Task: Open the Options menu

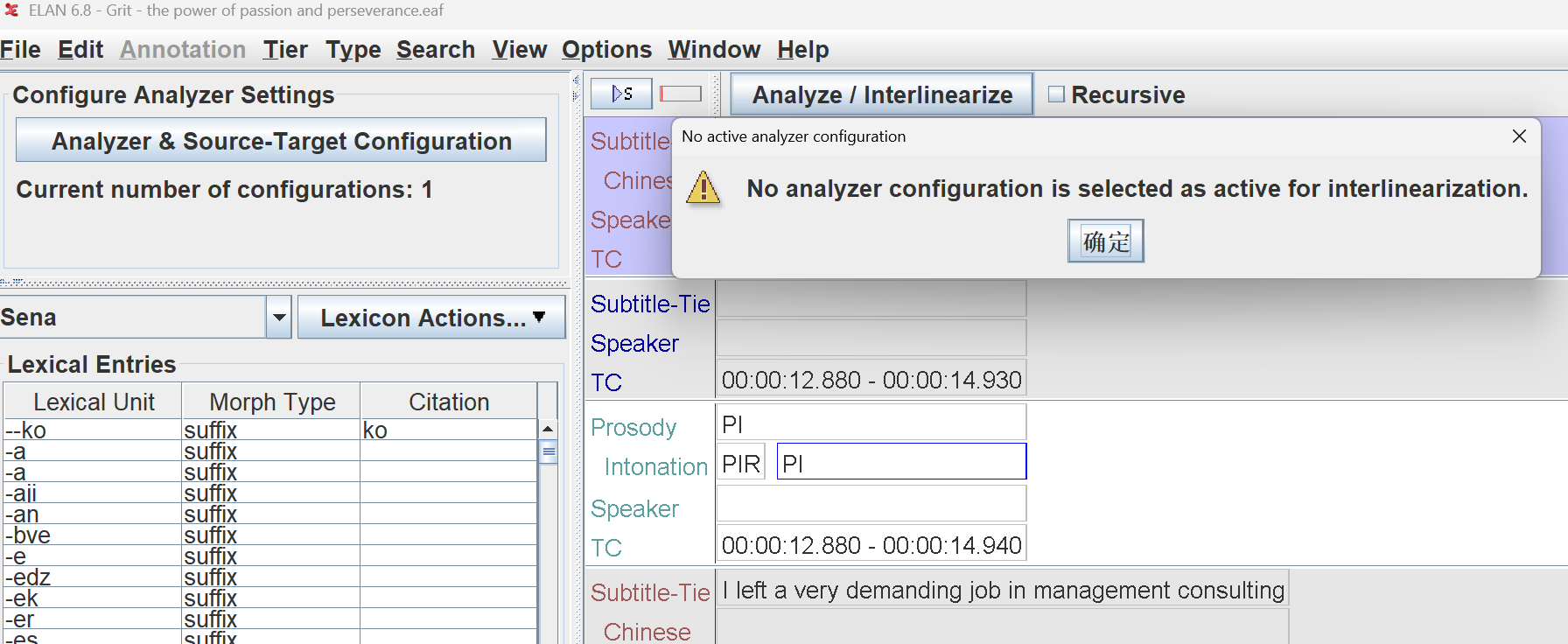Action: coord(606,50)
